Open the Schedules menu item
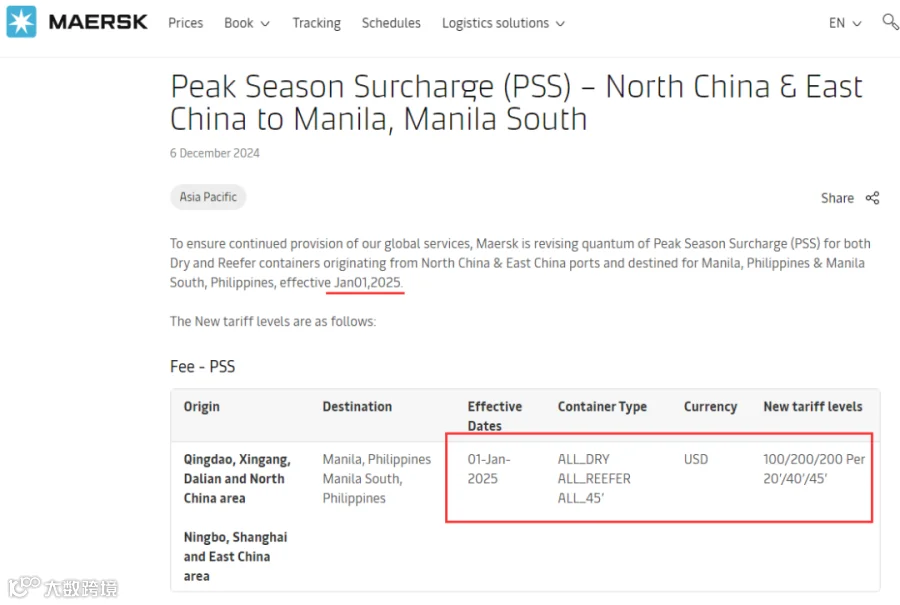 tap(391, 23)
